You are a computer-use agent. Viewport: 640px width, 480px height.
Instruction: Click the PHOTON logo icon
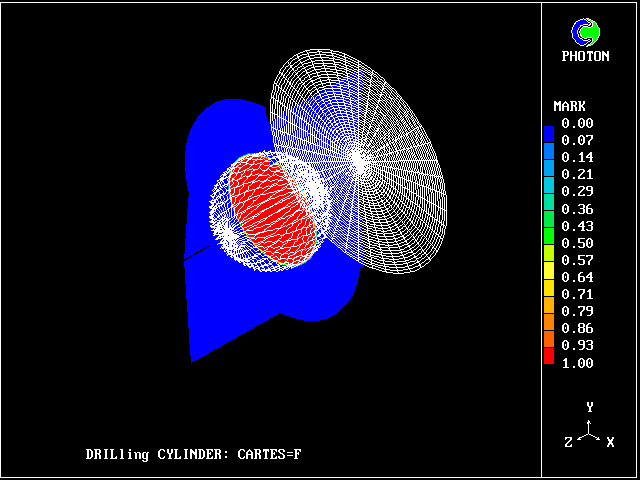(x=587, y=32)
